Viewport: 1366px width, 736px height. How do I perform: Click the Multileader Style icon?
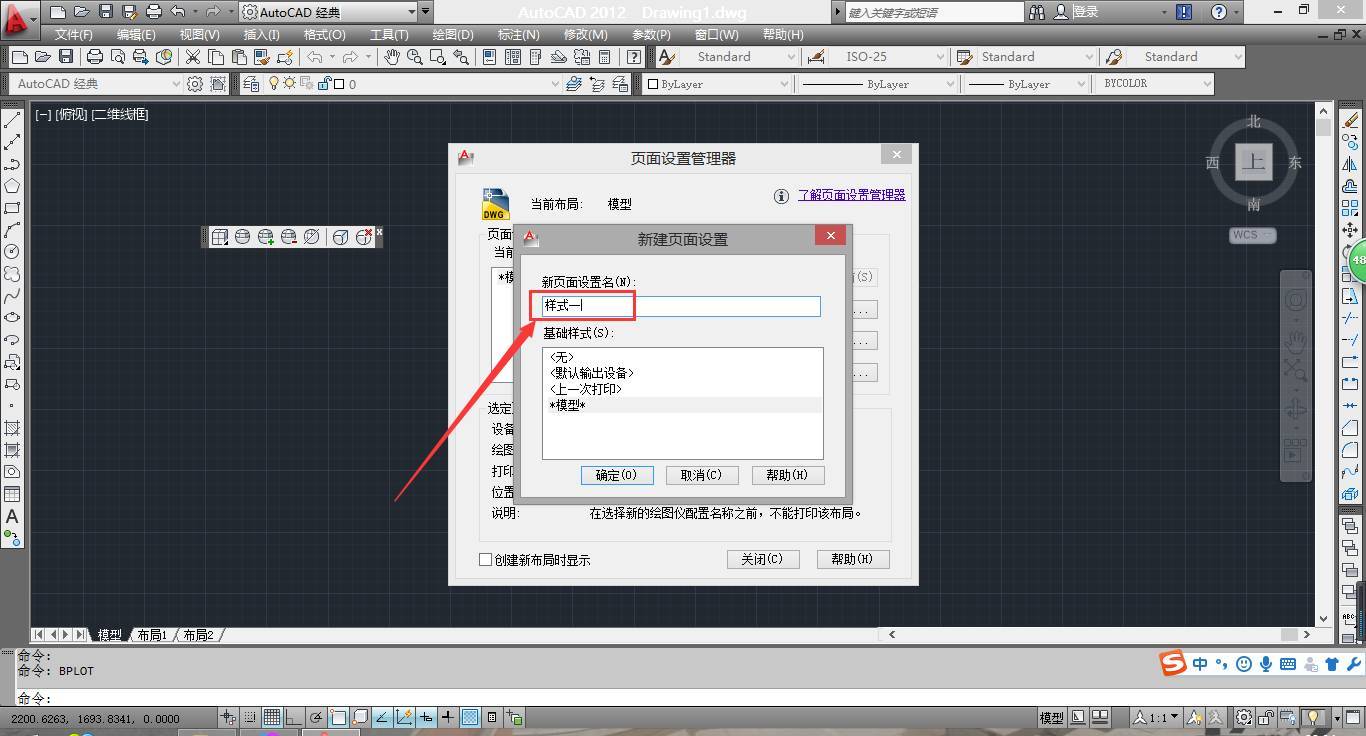tap(1115, 57)
